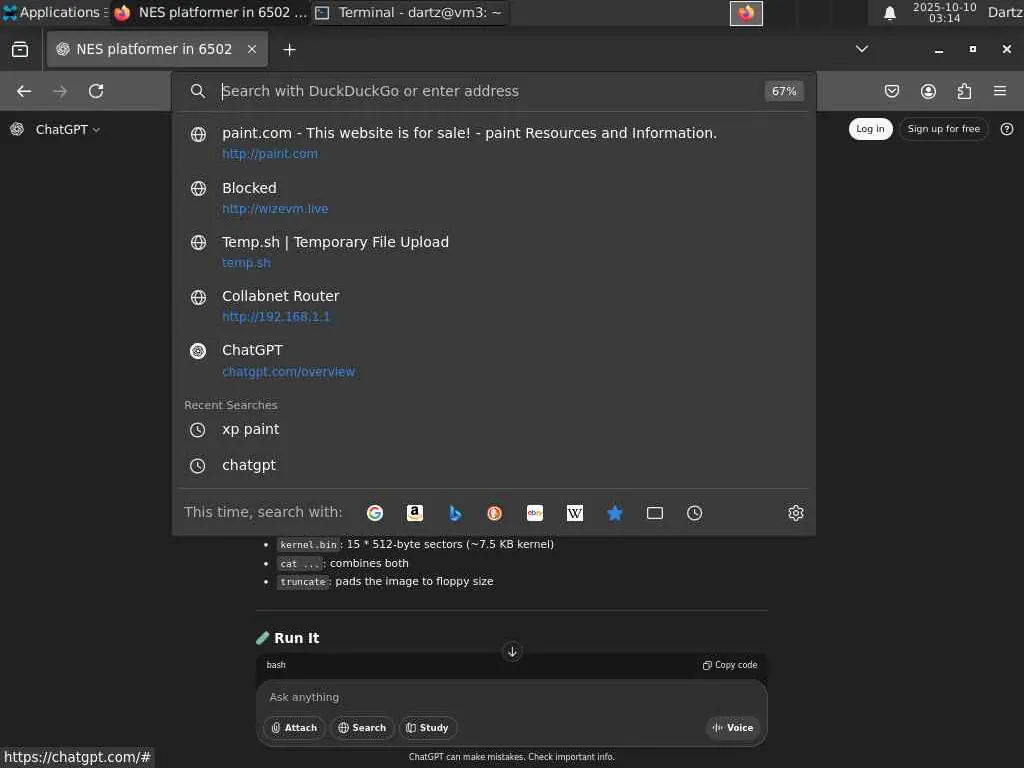Search open tabs using the tabs icon
This screenshot has width=1024, height=768.
654,513
